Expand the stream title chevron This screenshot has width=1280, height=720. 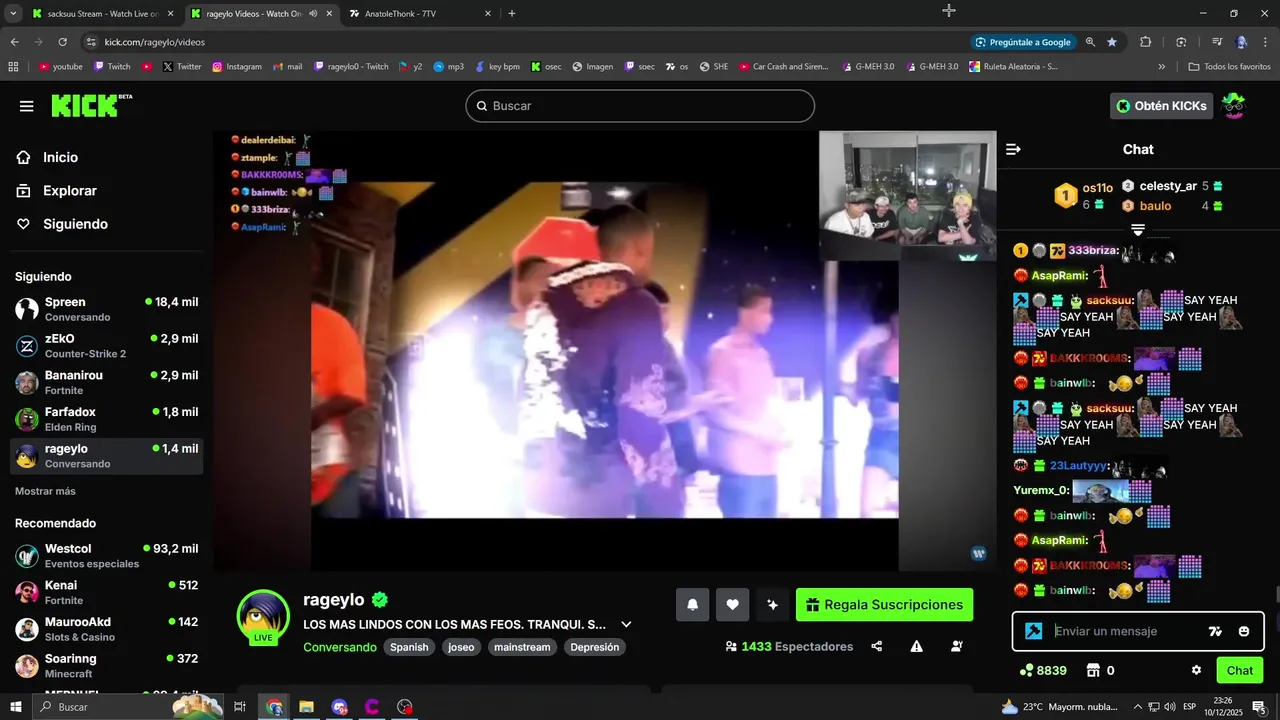tap(626, 624)
